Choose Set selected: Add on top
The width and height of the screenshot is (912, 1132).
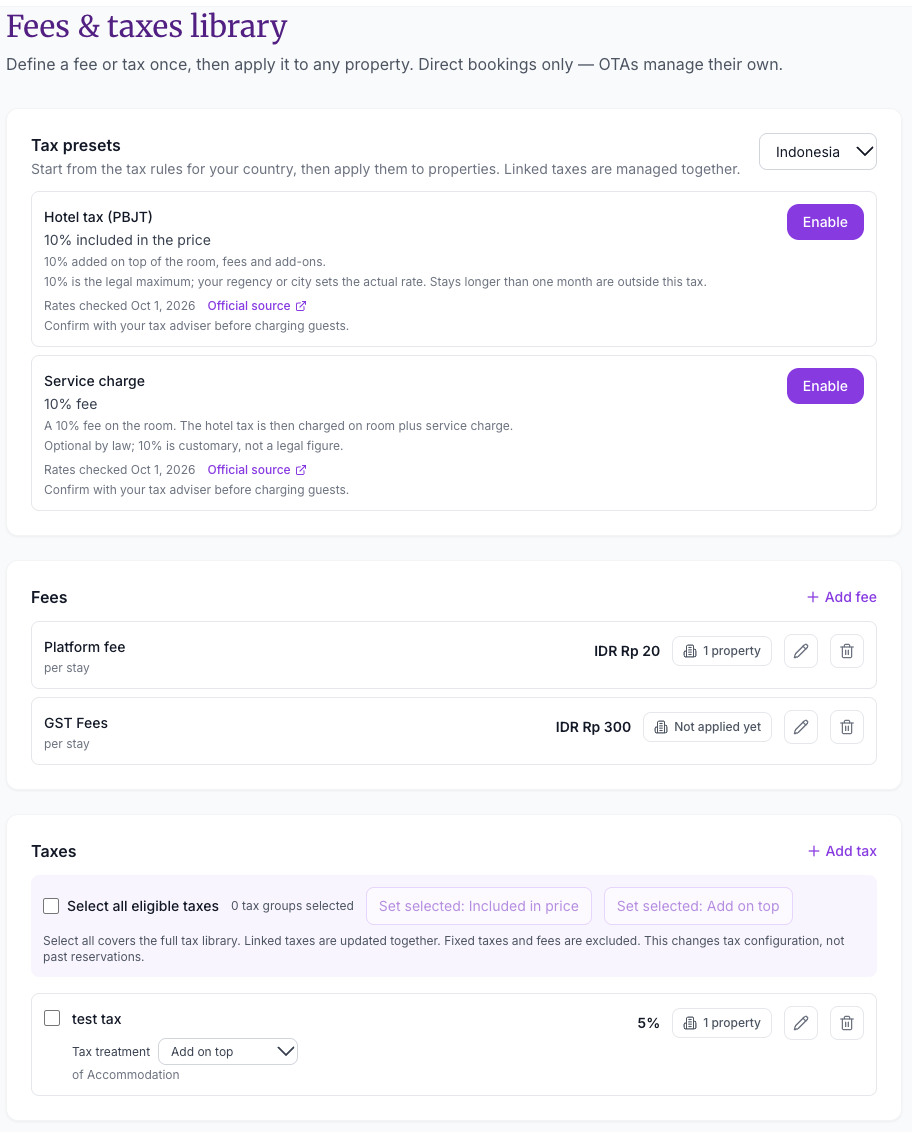(698, 906)
